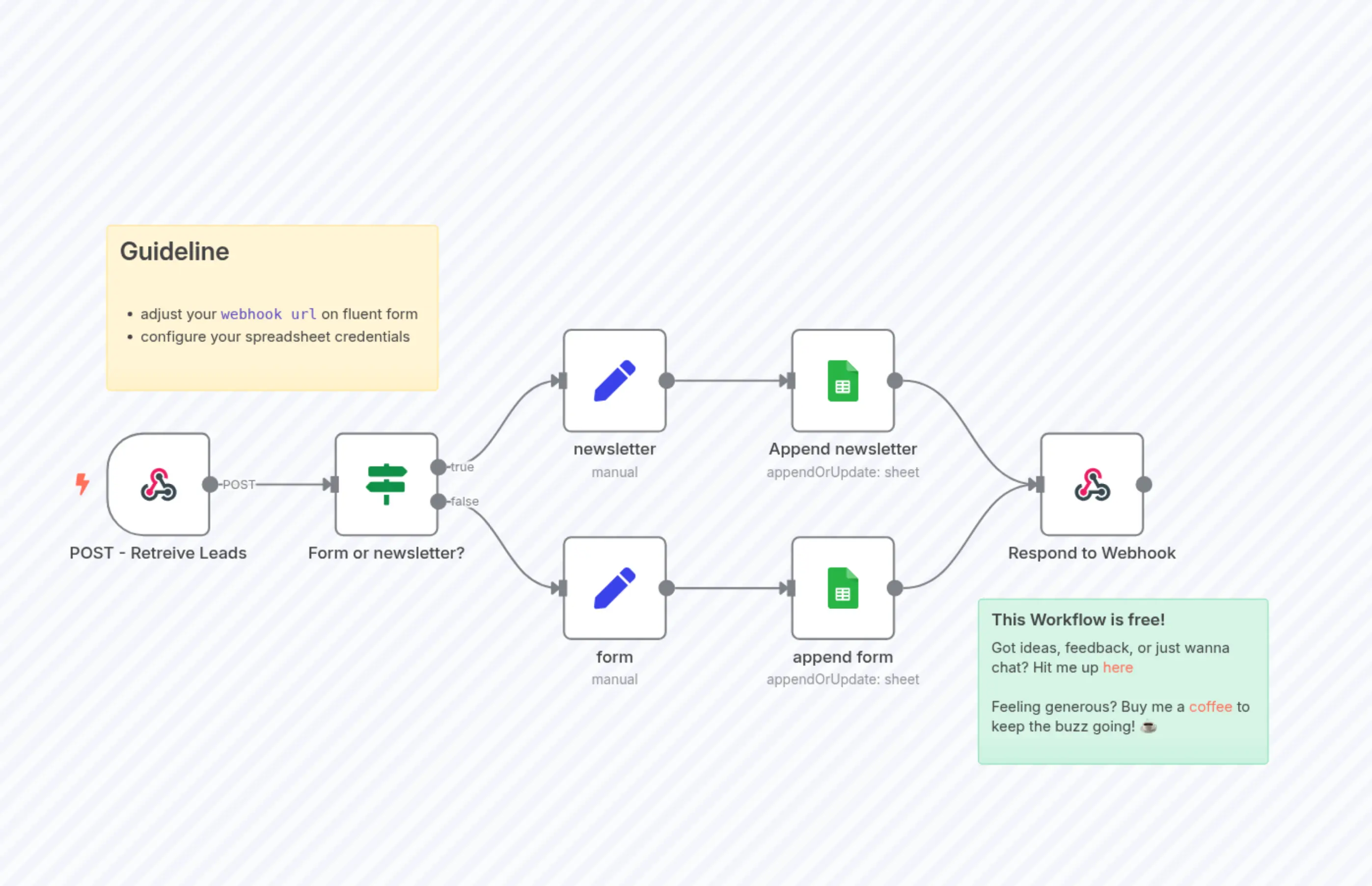Select the form node pencil icon
The image size is (1372, 886).
coord(614,588)
